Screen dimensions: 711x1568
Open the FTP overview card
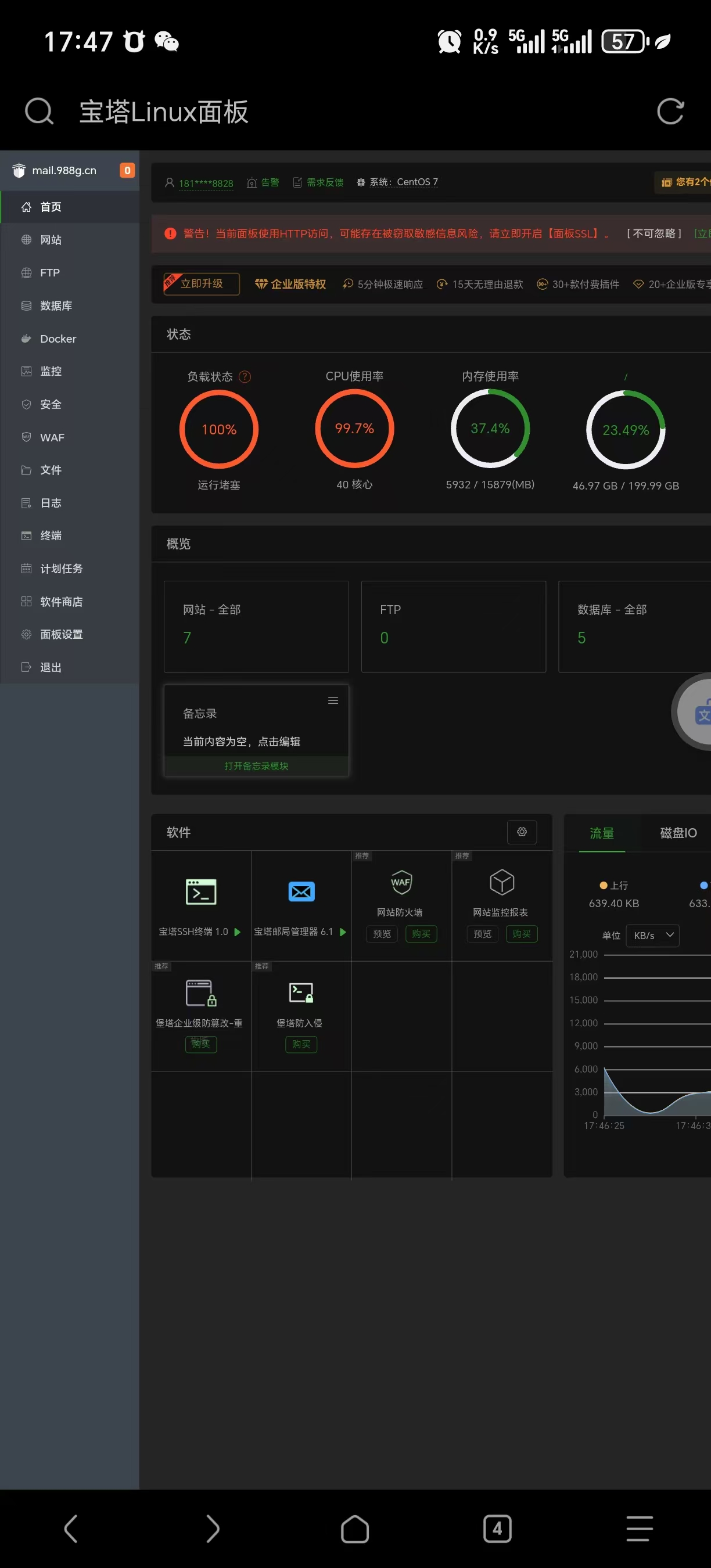[x=454, y=627]
